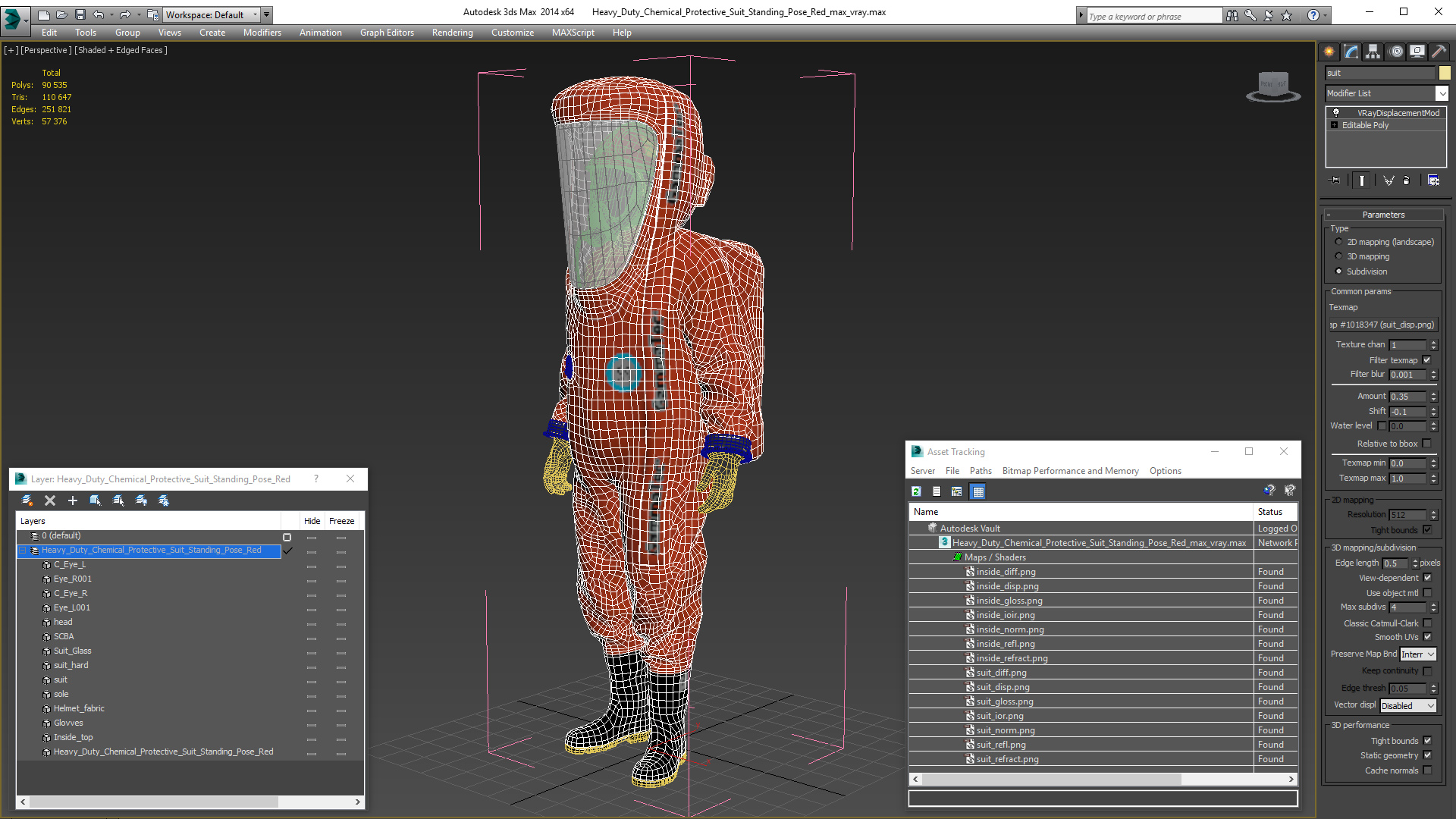Select 2D mapping (landscape) radio button
This screenshot has height=819, width=1456.
[x=1338, y=242]
